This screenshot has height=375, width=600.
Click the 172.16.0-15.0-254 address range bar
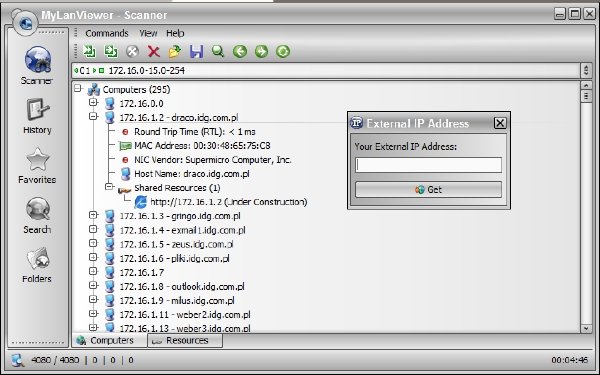pyautogui.click(x=326, y=70)
